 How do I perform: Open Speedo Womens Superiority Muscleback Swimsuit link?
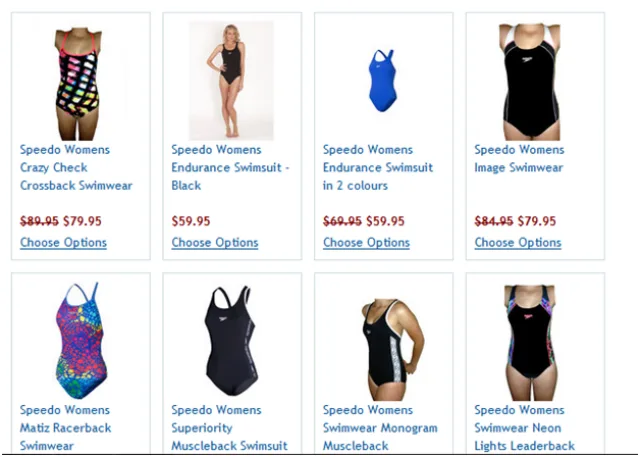click(229, 428)
